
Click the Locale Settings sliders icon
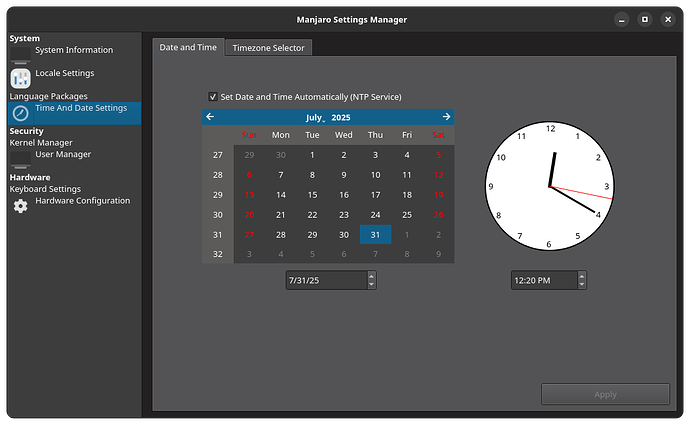(21, 79)
